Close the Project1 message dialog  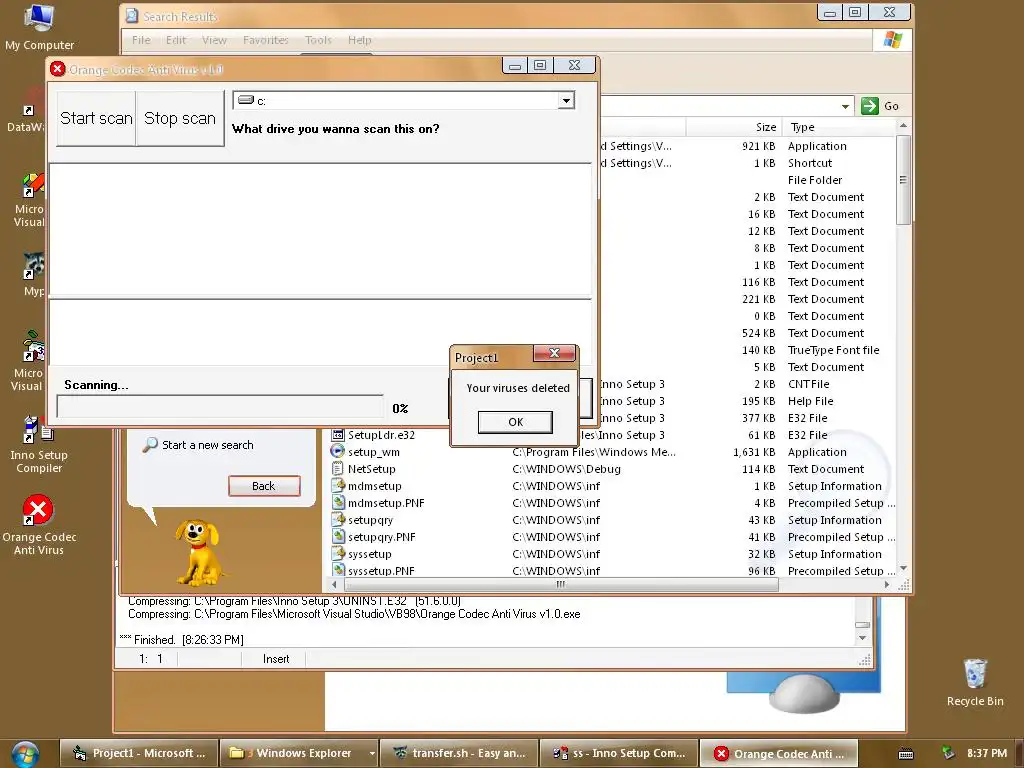554,353
